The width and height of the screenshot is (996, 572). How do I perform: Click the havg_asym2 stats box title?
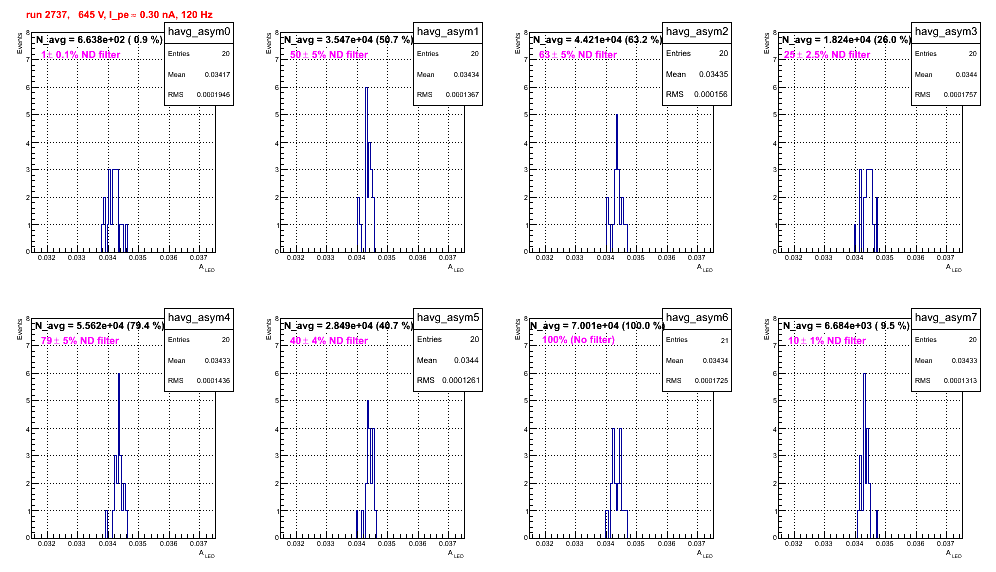point(697,32)
